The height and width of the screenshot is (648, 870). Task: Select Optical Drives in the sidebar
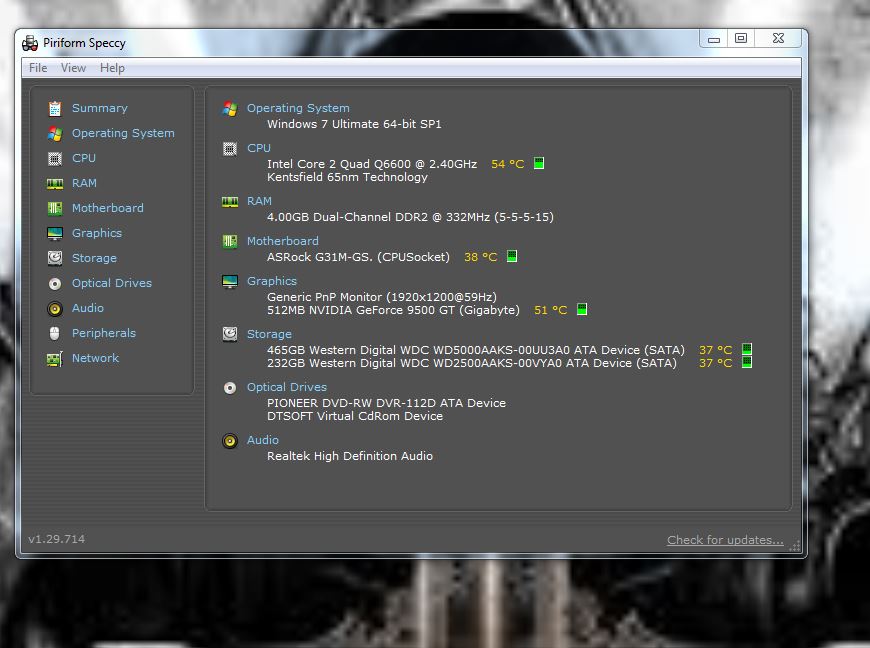112,283
